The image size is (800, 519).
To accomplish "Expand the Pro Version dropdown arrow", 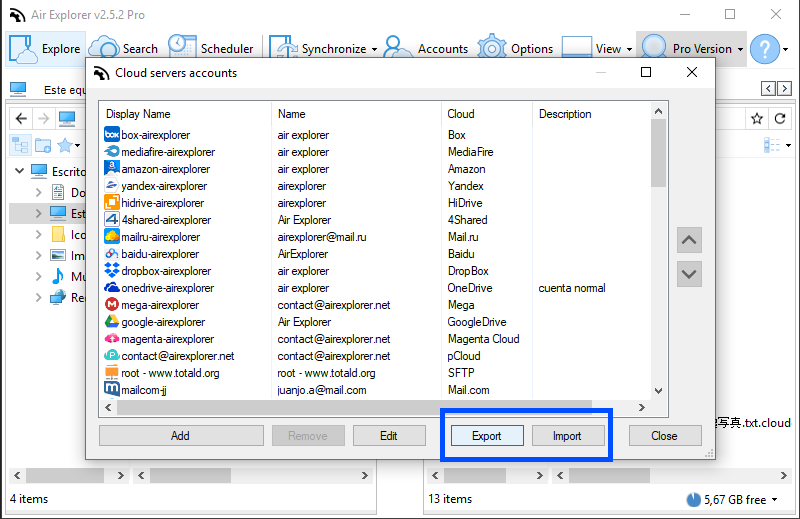I will (x=740, y=50).
